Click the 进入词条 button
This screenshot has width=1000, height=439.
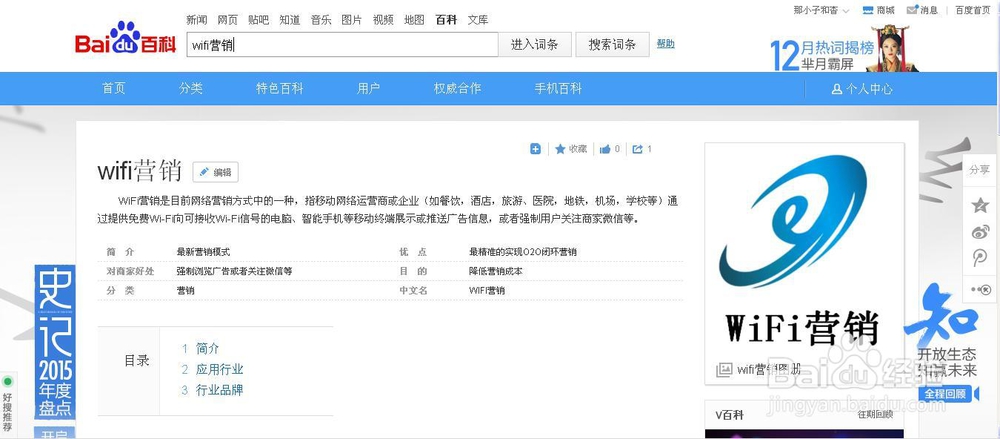tap(534, 45)
